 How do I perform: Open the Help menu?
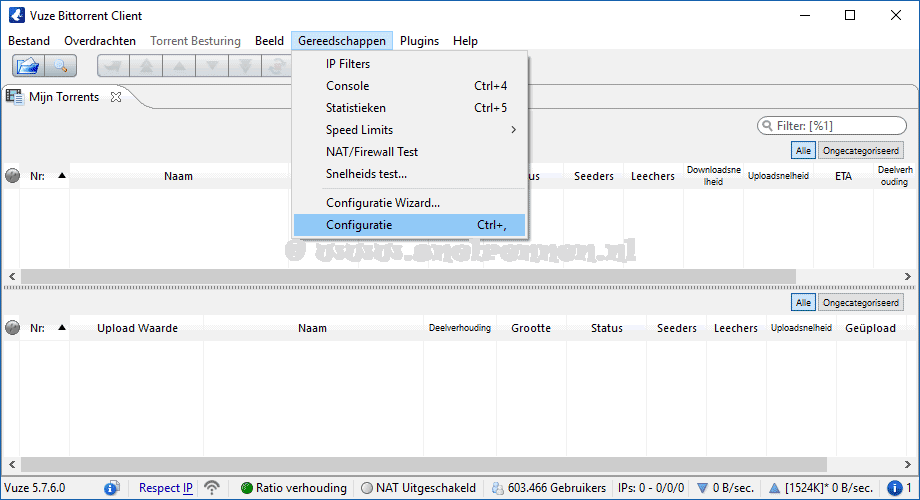[465, 40]
